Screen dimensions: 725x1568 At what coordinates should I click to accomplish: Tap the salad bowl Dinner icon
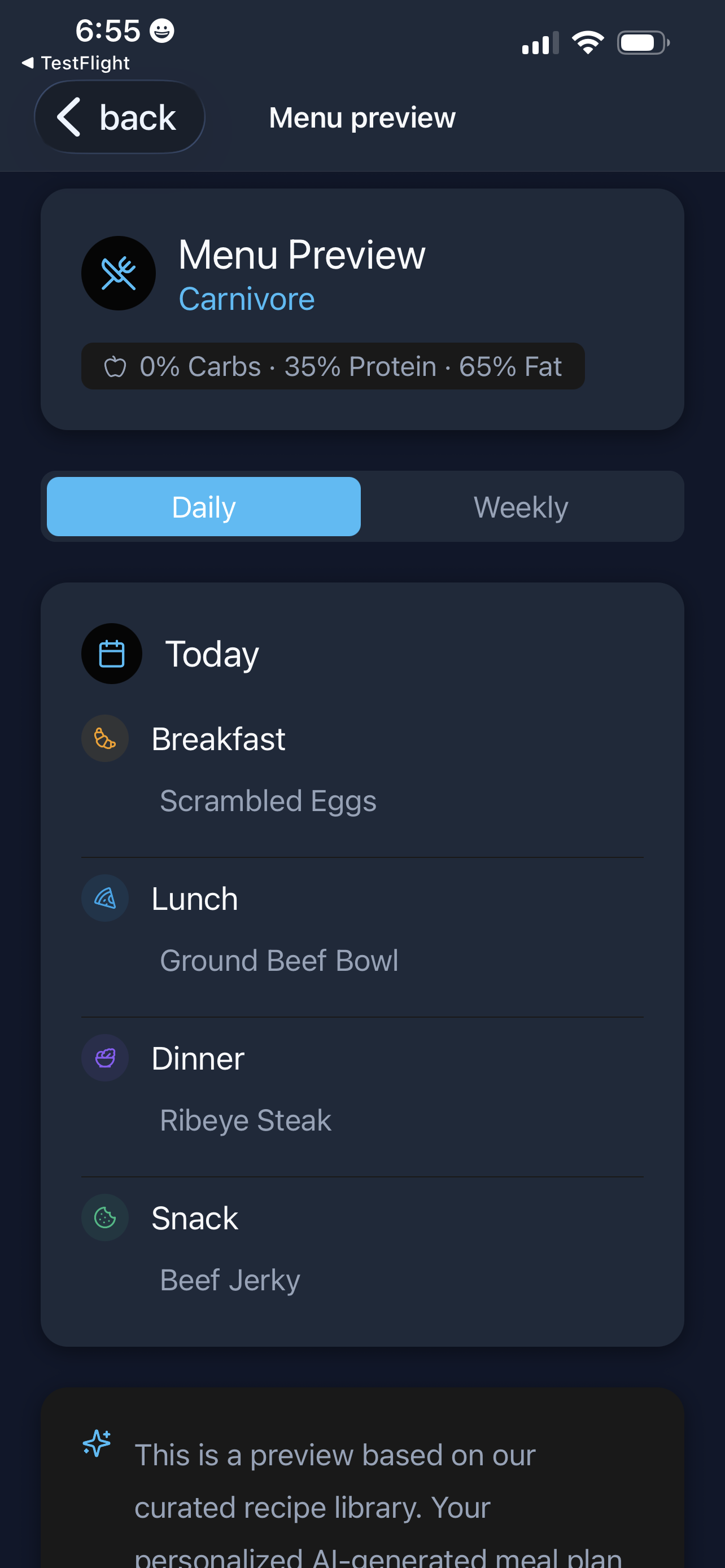(x=104, y=1058)
